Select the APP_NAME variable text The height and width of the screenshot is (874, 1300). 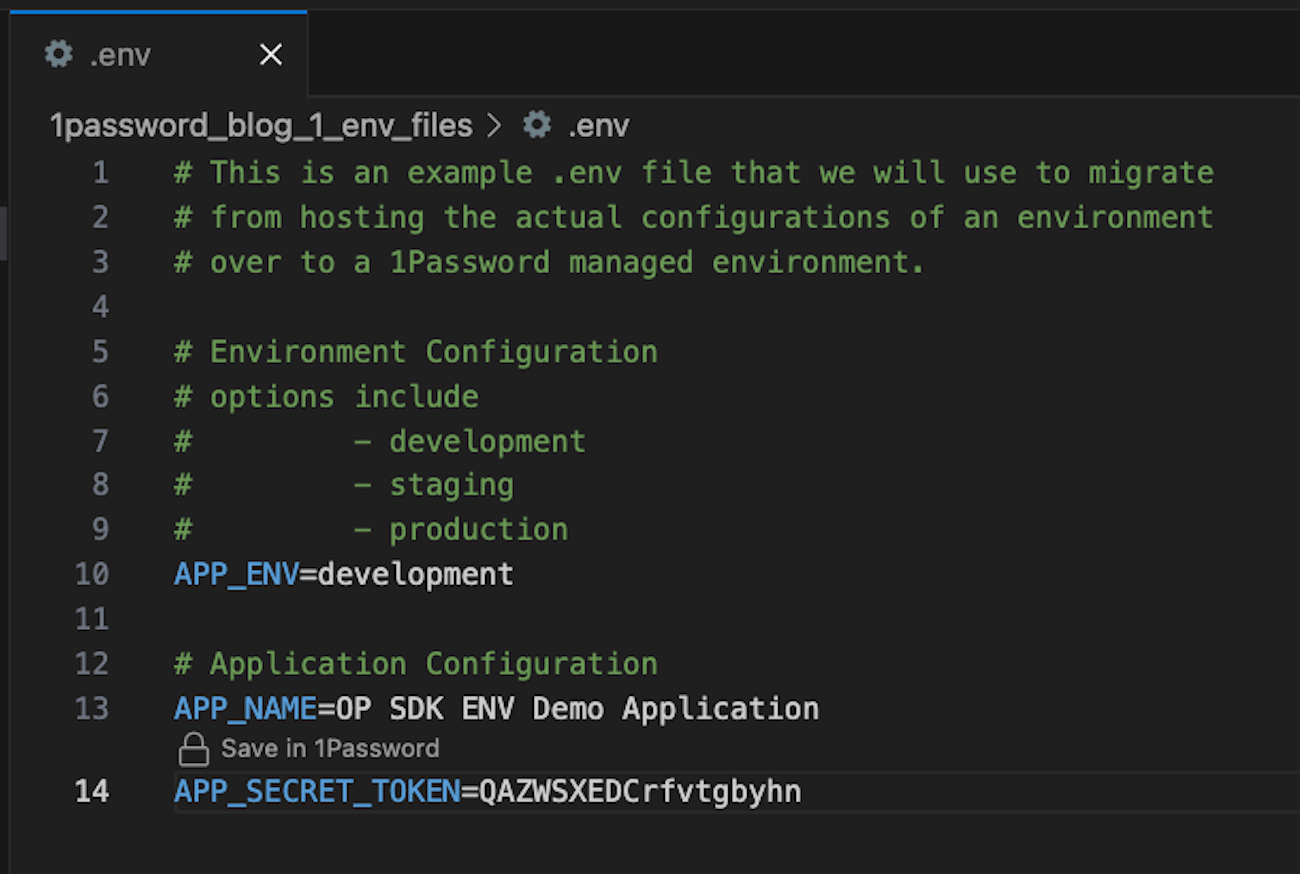246,708
